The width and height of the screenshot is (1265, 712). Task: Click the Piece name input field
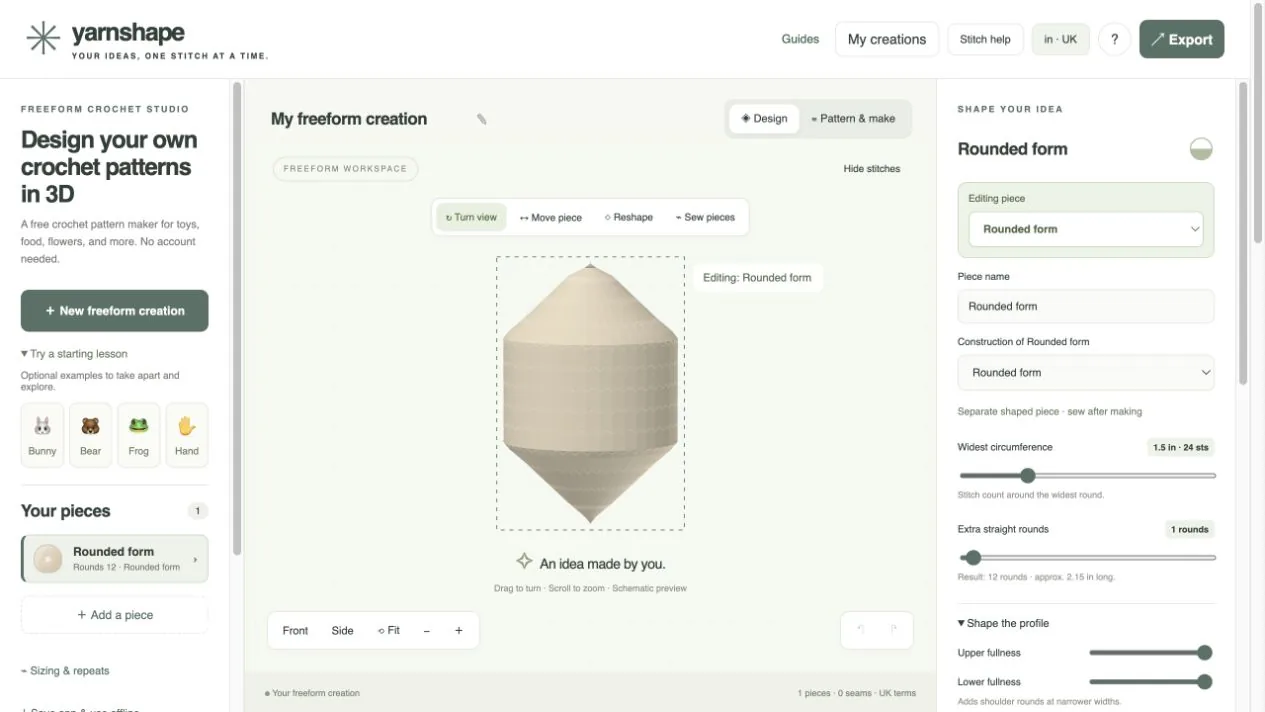click(1086, 307)
